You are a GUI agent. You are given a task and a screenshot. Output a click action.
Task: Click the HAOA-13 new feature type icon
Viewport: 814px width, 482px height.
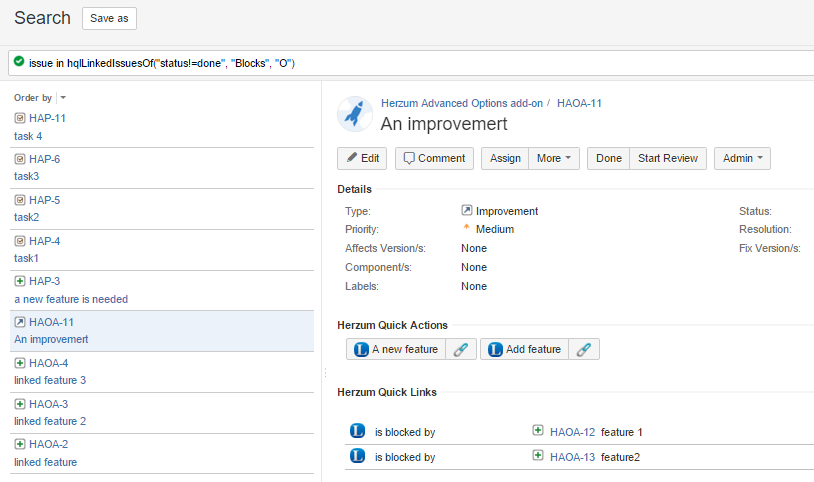pos(538,456)
